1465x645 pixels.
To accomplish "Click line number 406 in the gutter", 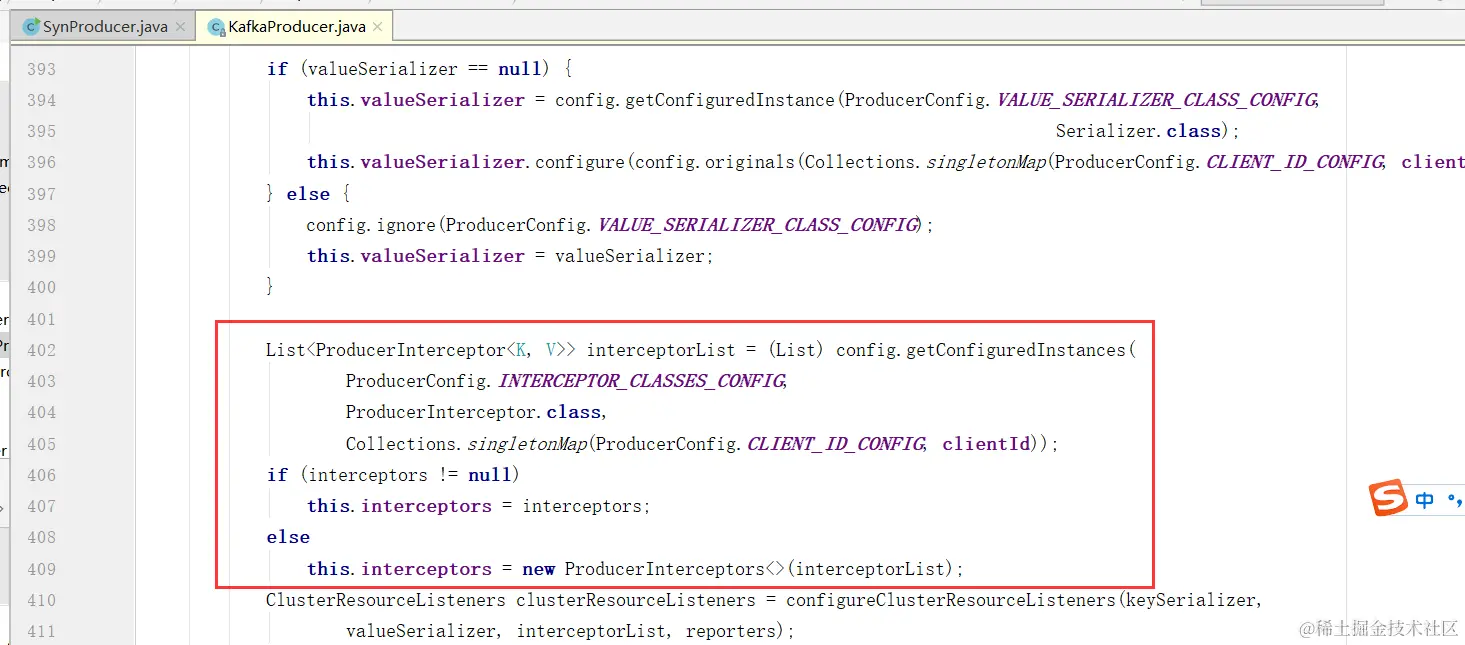I will (x=41, y=475).
